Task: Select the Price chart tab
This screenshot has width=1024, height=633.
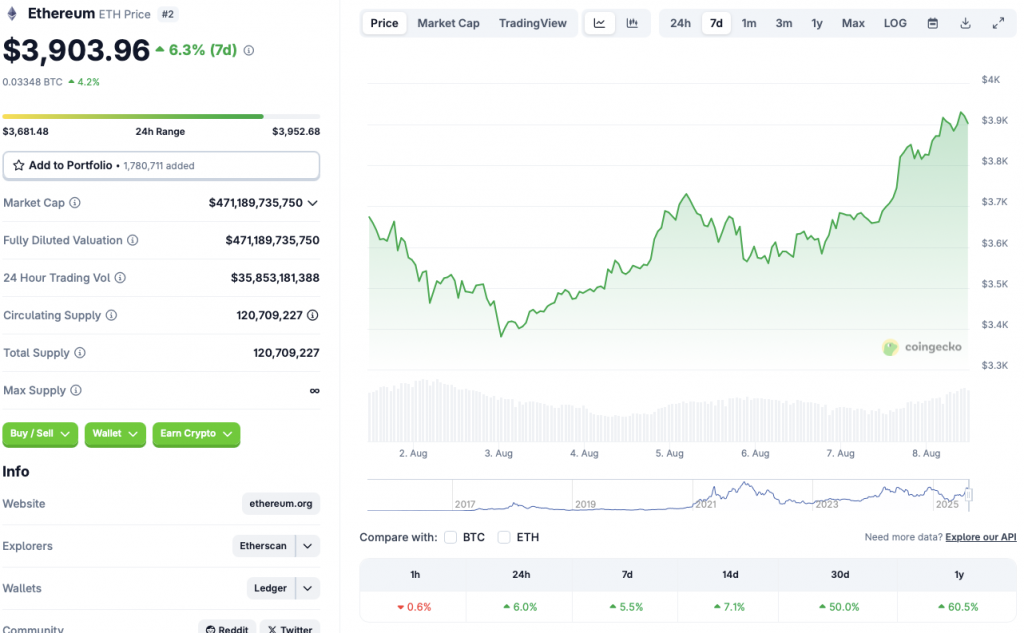Action: click(384, 23)
